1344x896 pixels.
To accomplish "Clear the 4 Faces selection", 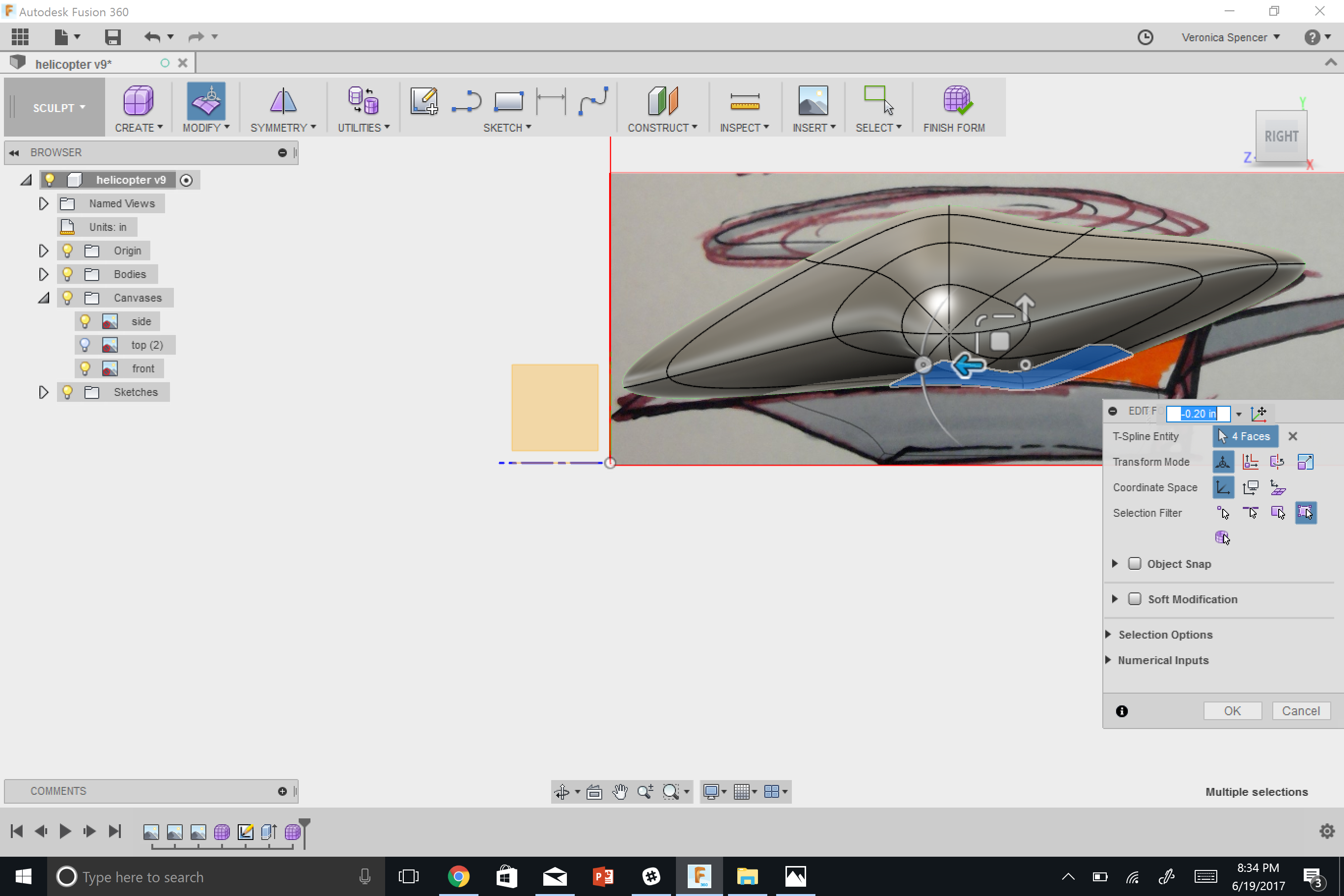I will click(1292, 437).
